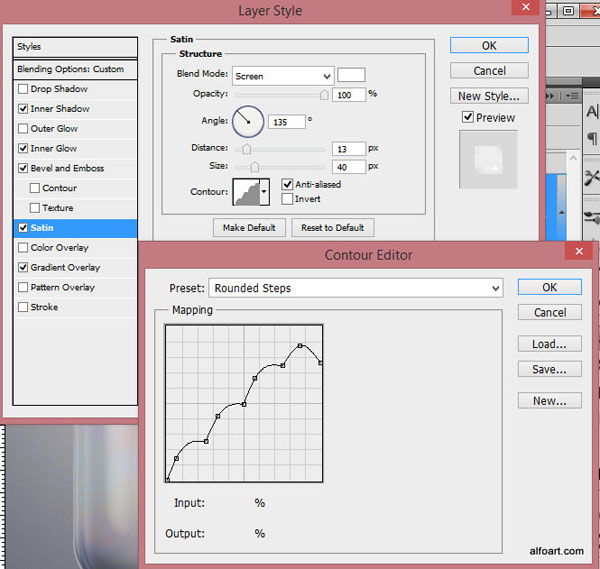600x569 pixels.
Task: Check the Stroke style checkbox
Action: pyautogui.click(x=23, y=307)
